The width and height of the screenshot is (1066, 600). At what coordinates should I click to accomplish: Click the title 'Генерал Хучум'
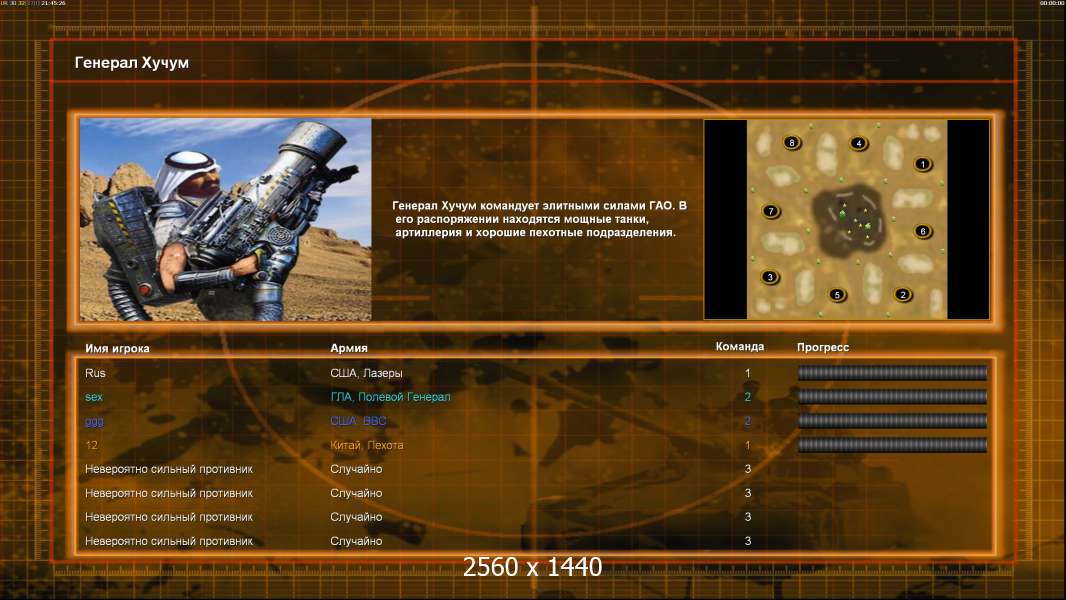click(132, 63)
